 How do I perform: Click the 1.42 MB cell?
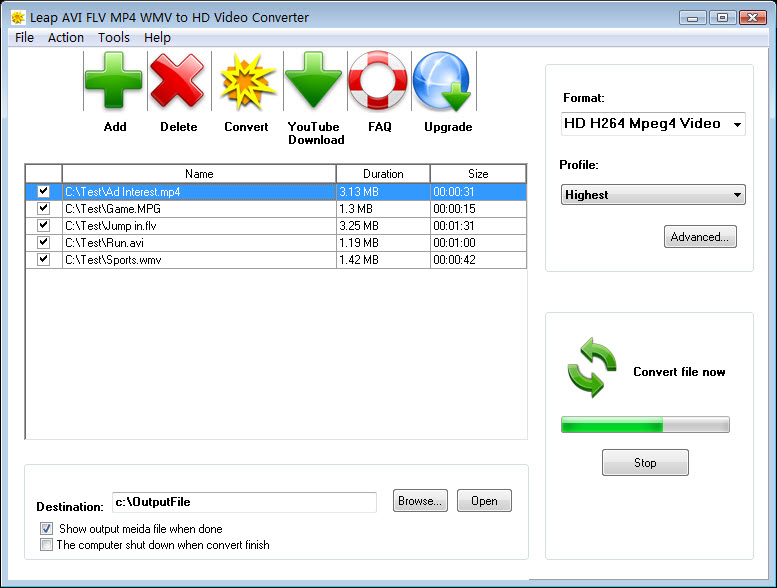click(x=383, y=260)
